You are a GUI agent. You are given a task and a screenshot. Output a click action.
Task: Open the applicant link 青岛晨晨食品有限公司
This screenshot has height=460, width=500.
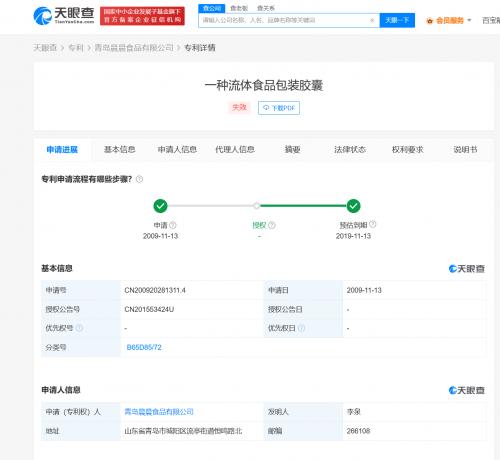pos(159,412)
